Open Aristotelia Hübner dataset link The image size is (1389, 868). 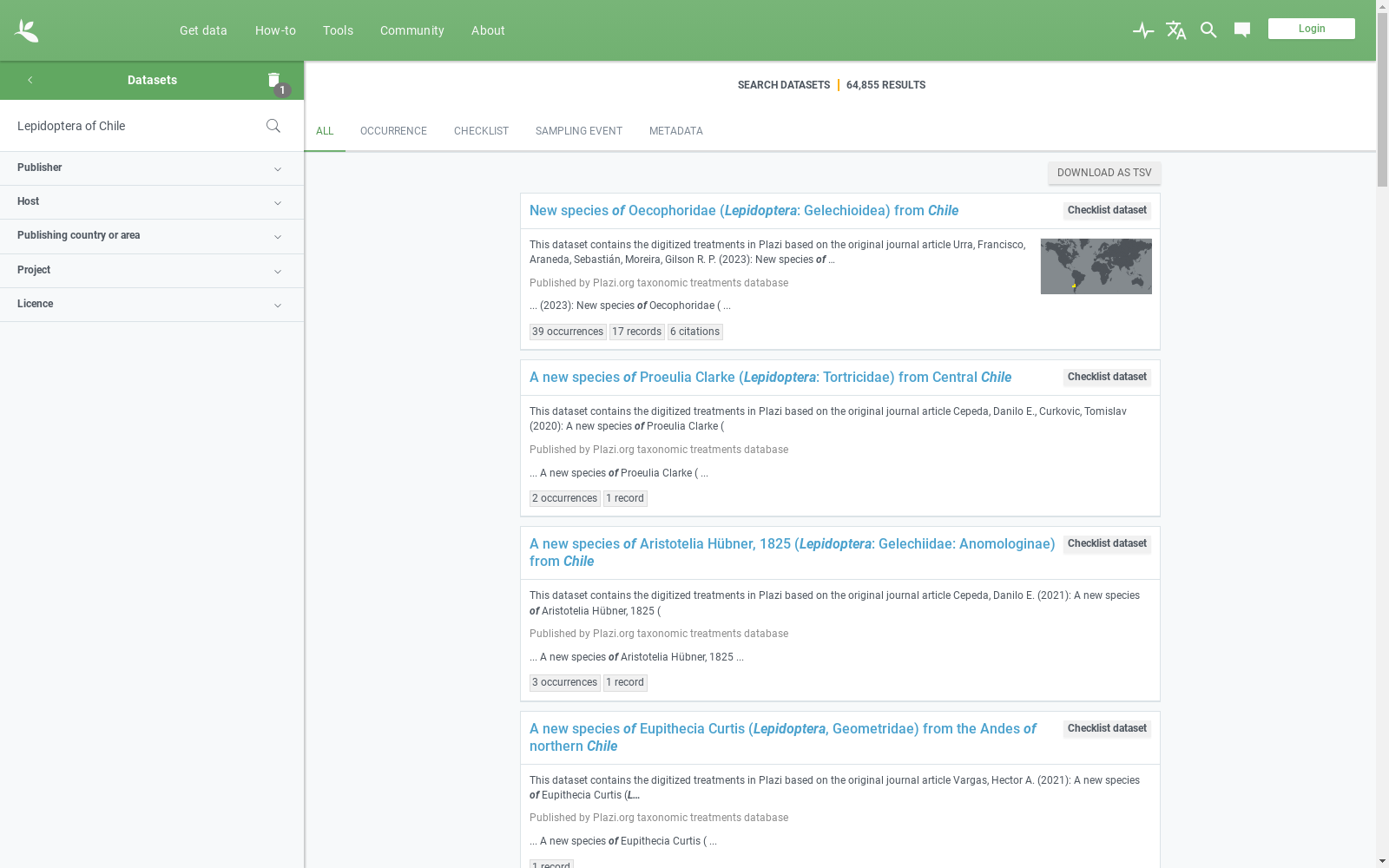point(793,553)
